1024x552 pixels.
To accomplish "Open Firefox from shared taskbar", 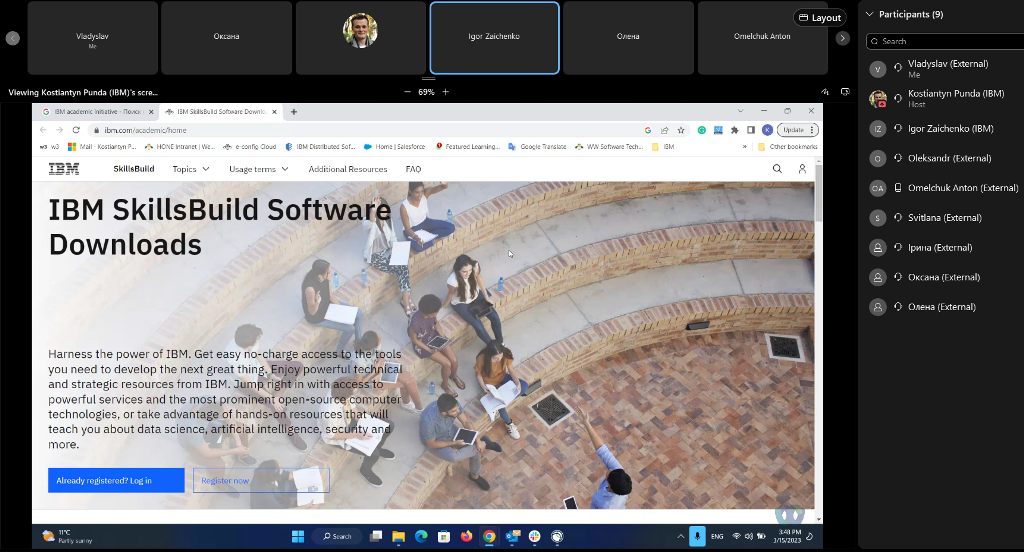I will (466, 537).
